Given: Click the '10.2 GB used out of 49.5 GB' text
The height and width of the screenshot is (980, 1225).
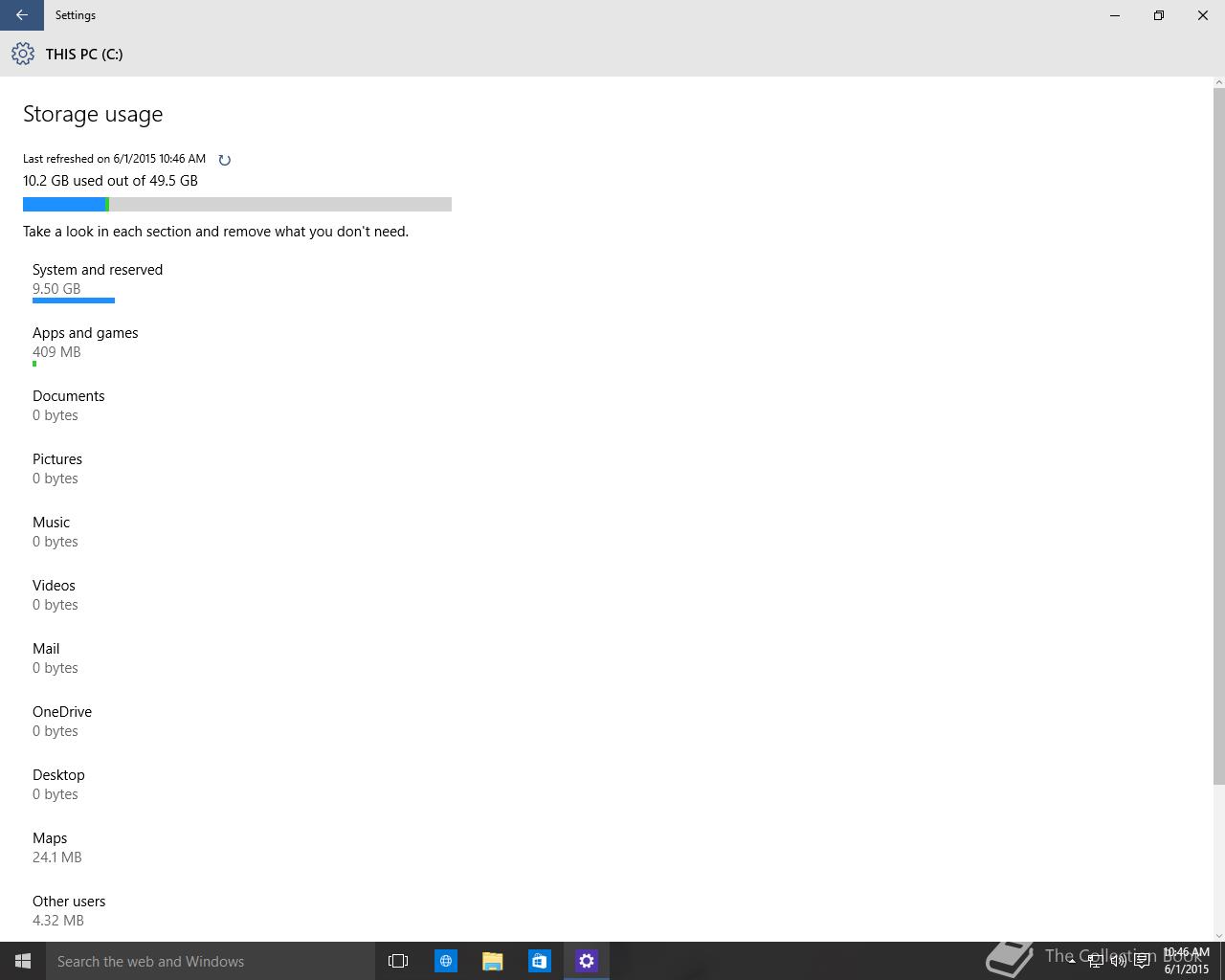Looking at the screenshot, I should 110,181.
